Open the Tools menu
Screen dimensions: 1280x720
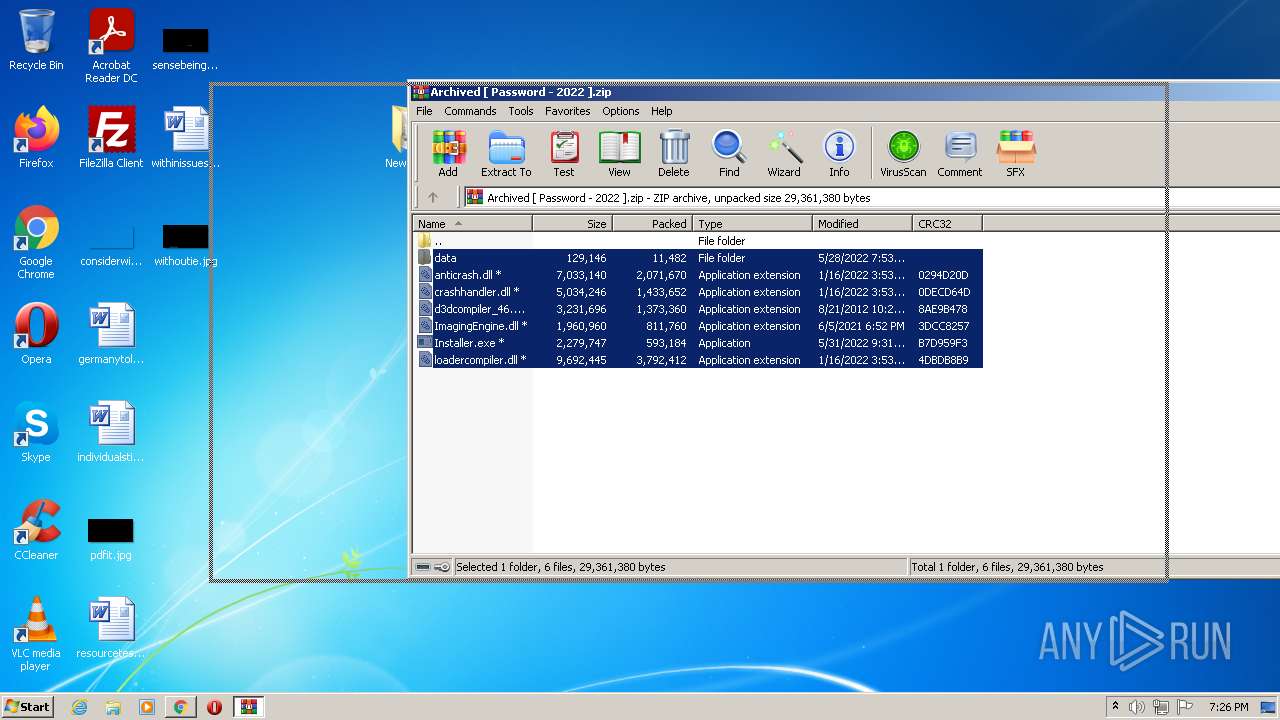click(x=521, y=111)
